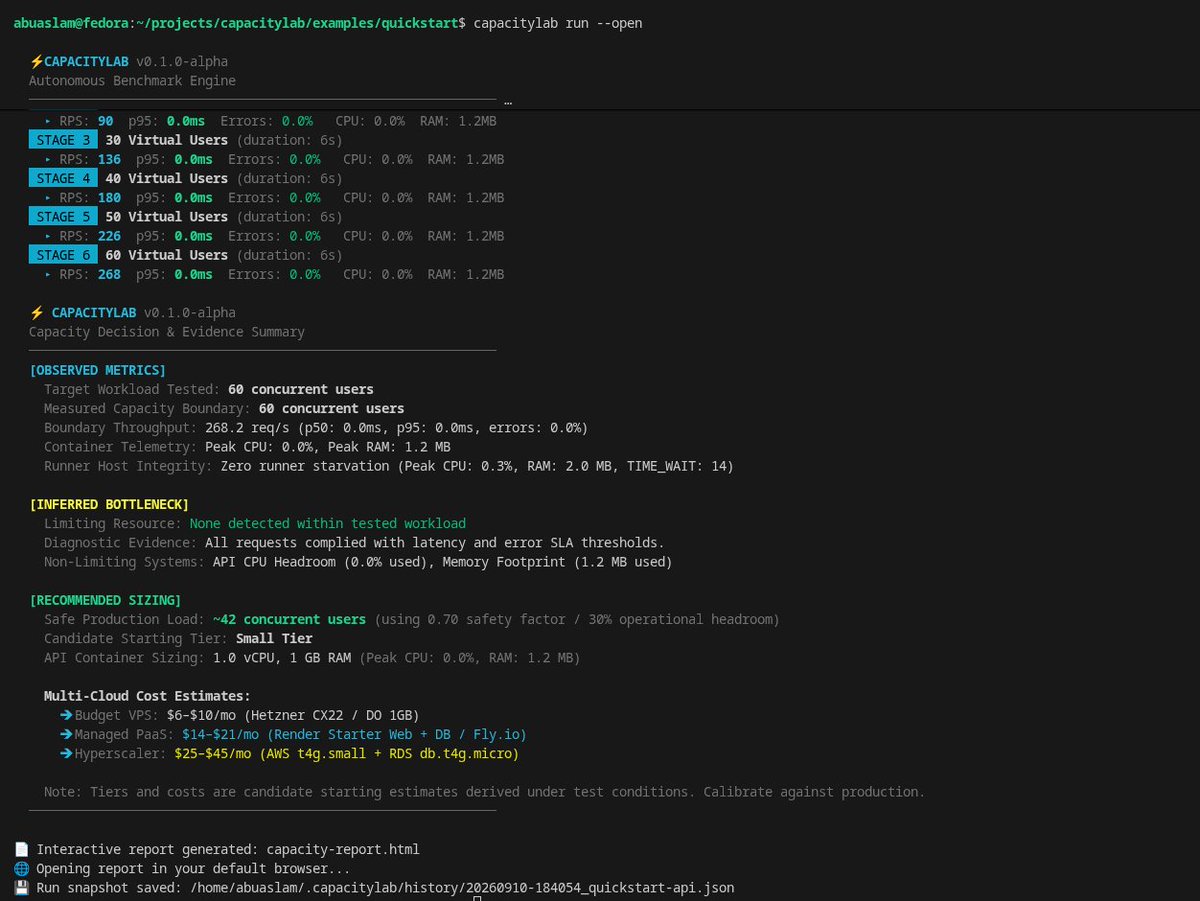Click the terminal cursor at the bottom
The height and width of the screenshot is (901, 1200).
tap(478, 898)
